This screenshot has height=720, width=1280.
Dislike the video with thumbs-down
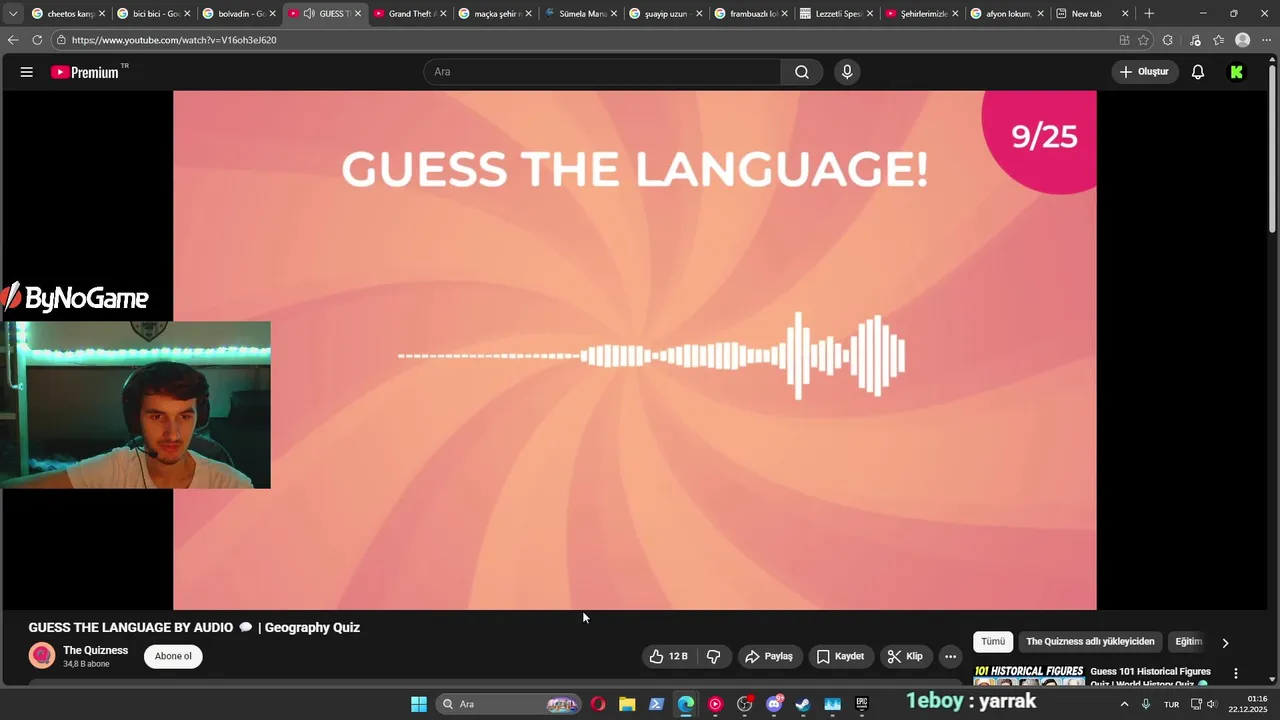click(x=714, y=656)
